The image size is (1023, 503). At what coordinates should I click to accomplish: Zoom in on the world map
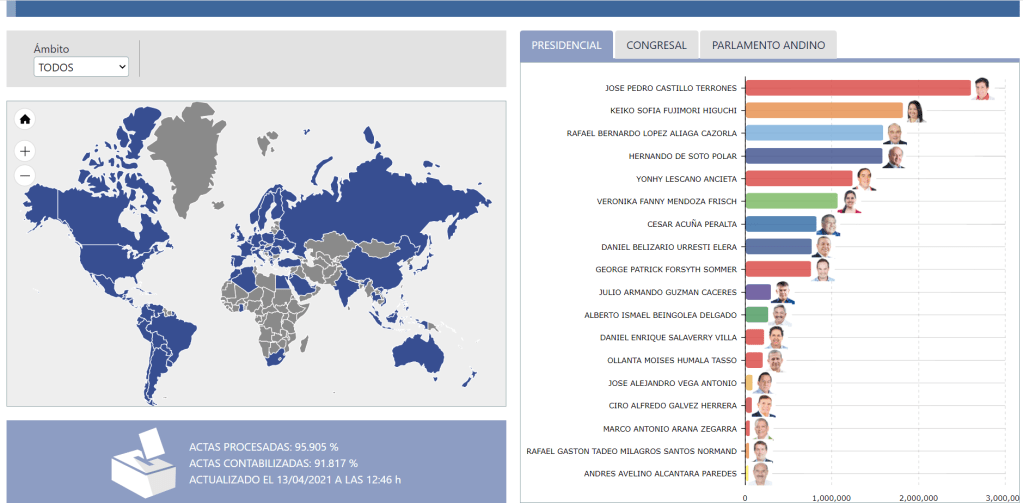click(25, 152)
